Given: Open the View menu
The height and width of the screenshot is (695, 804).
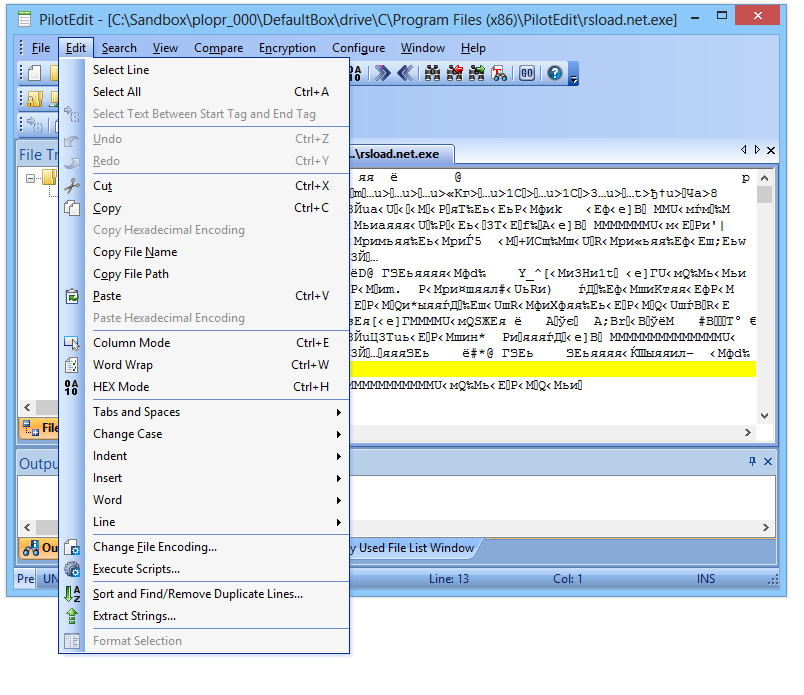Looking at the screenshot, I should (165, 48).
